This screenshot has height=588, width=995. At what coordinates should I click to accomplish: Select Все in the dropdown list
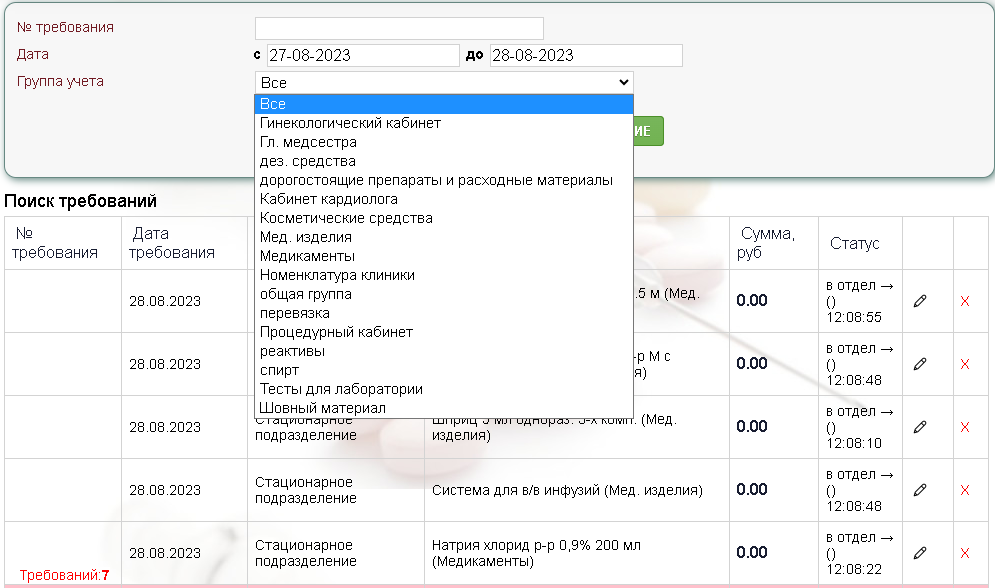pos(444,104)
